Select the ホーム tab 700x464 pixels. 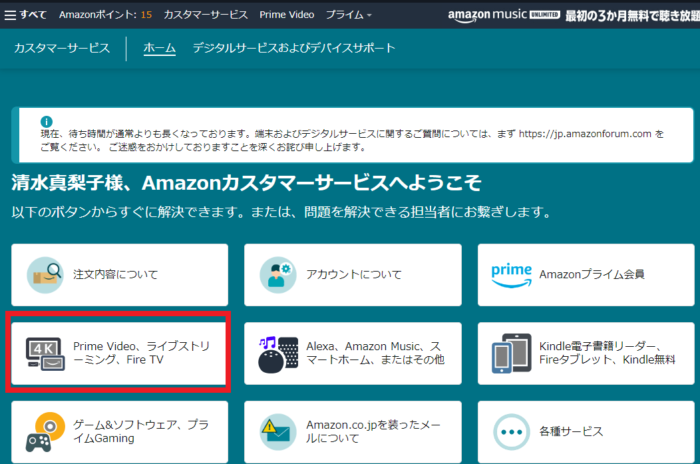point(159,48)
